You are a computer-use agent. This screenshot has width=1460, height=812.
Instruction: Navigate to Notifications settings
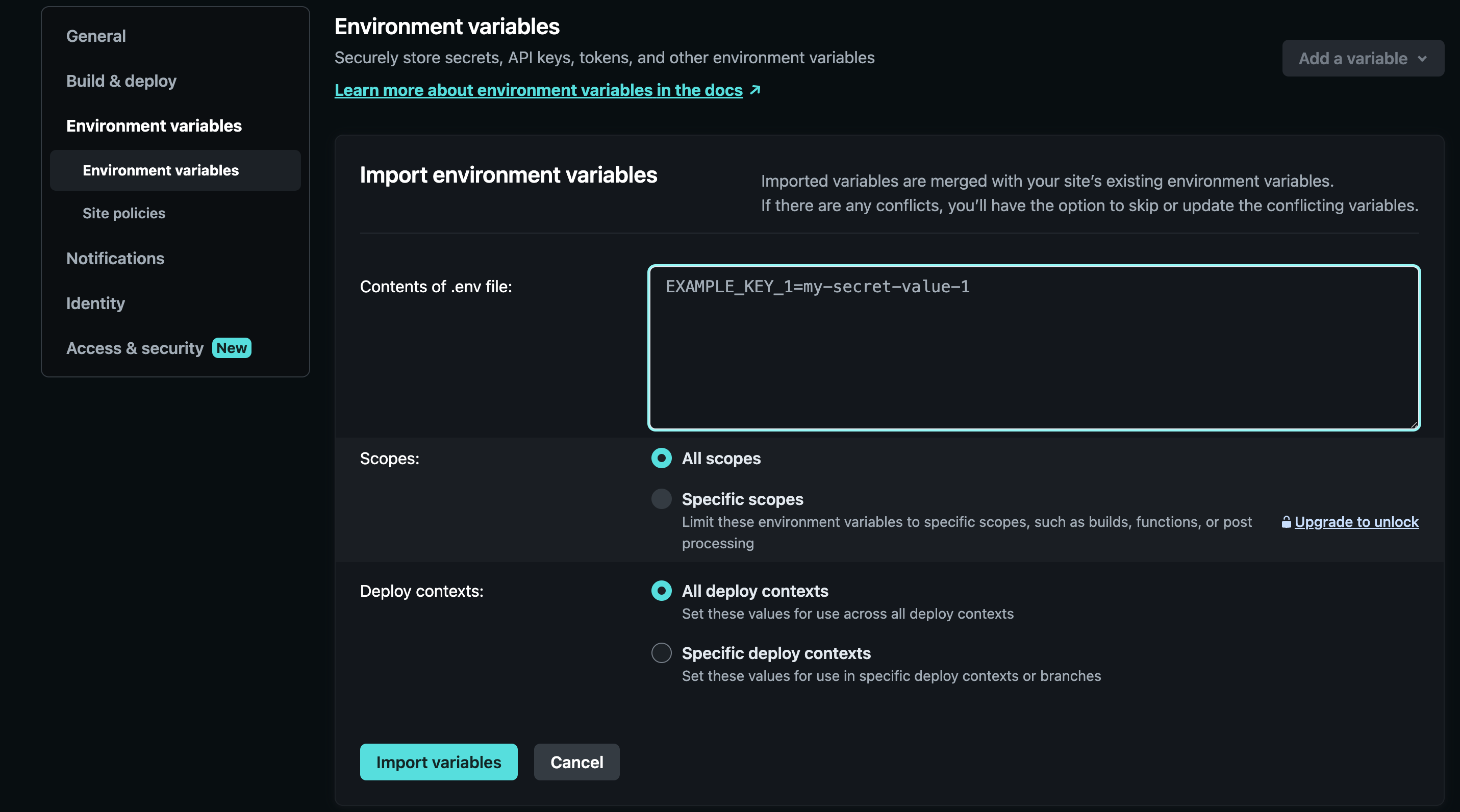[x=115, y=259]
